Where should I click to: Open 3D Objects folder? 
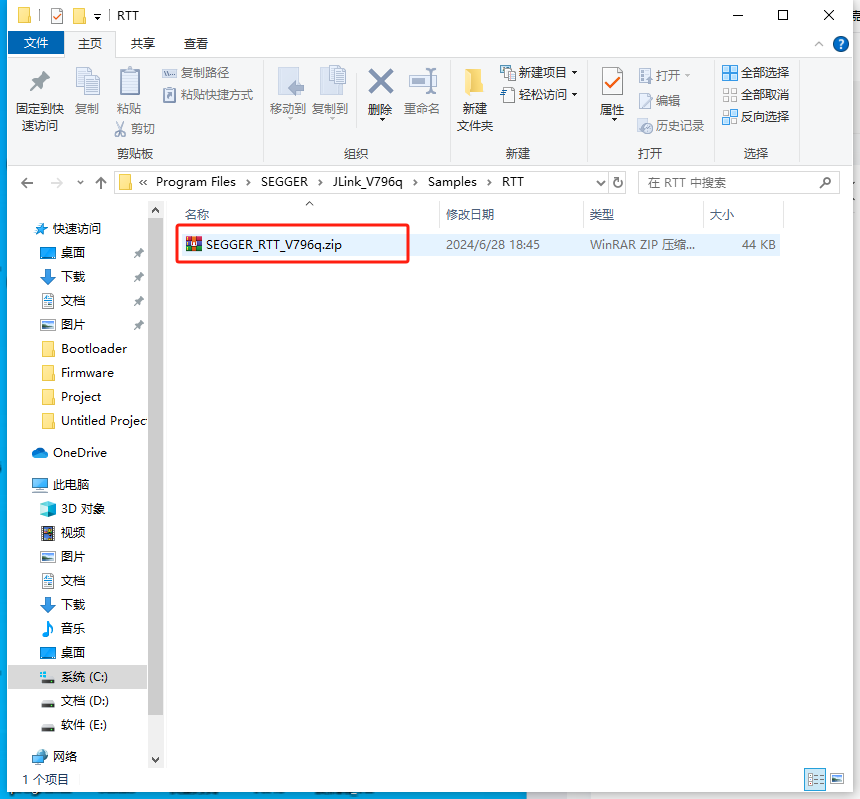[82, 509]
